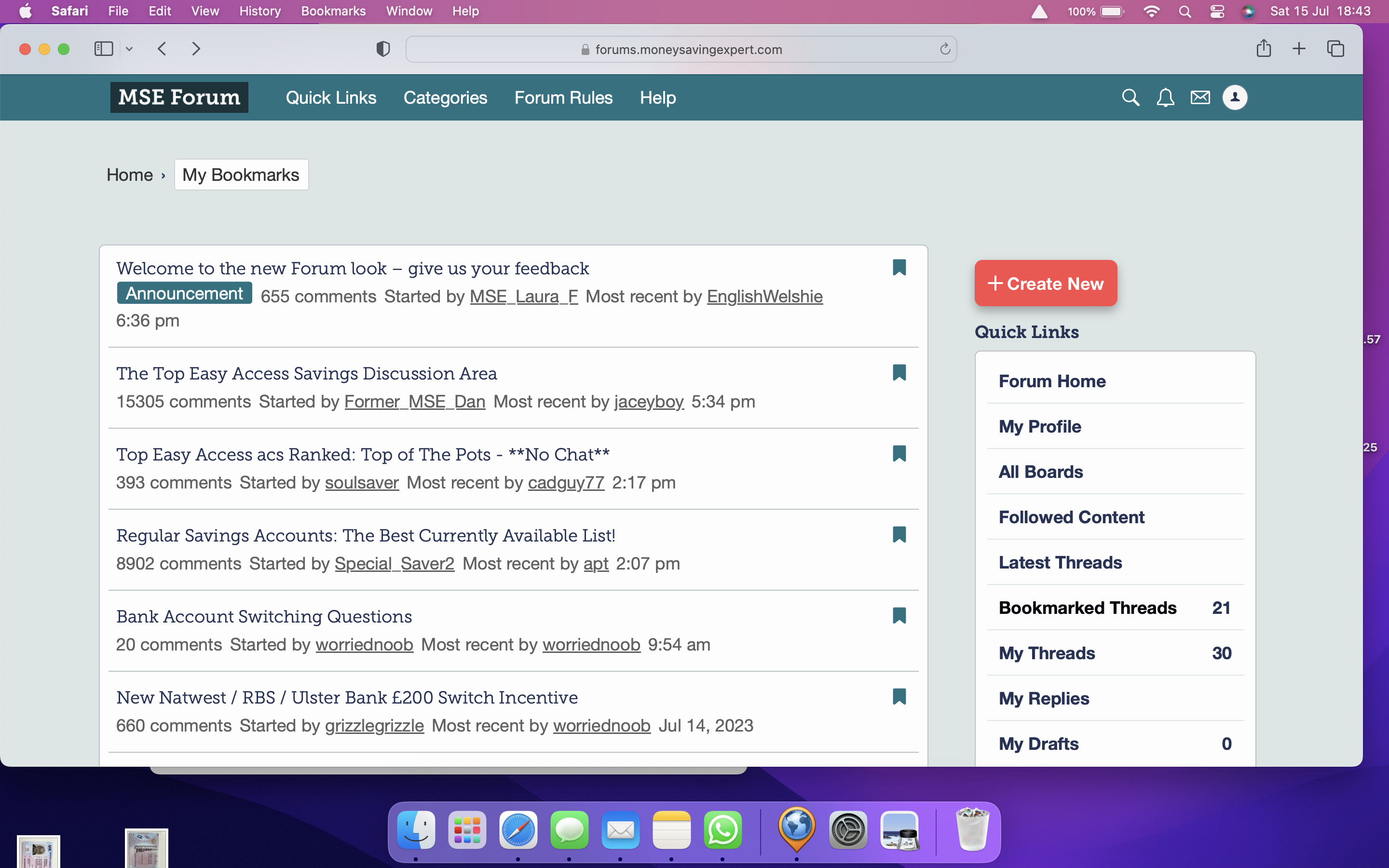Open Help in forum navigation

658,97
